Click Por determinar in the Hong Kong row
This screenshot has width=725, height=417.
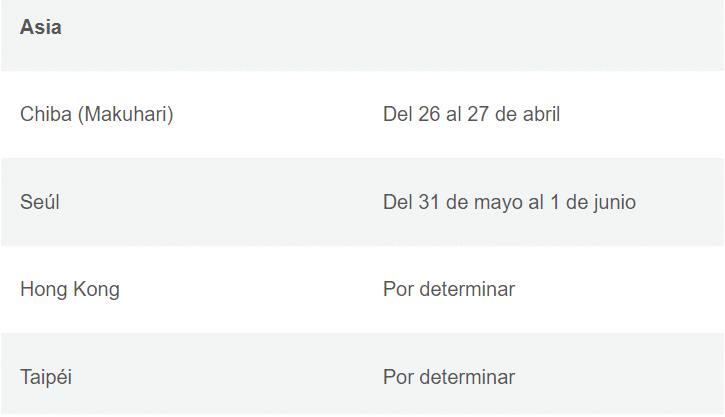449,289
